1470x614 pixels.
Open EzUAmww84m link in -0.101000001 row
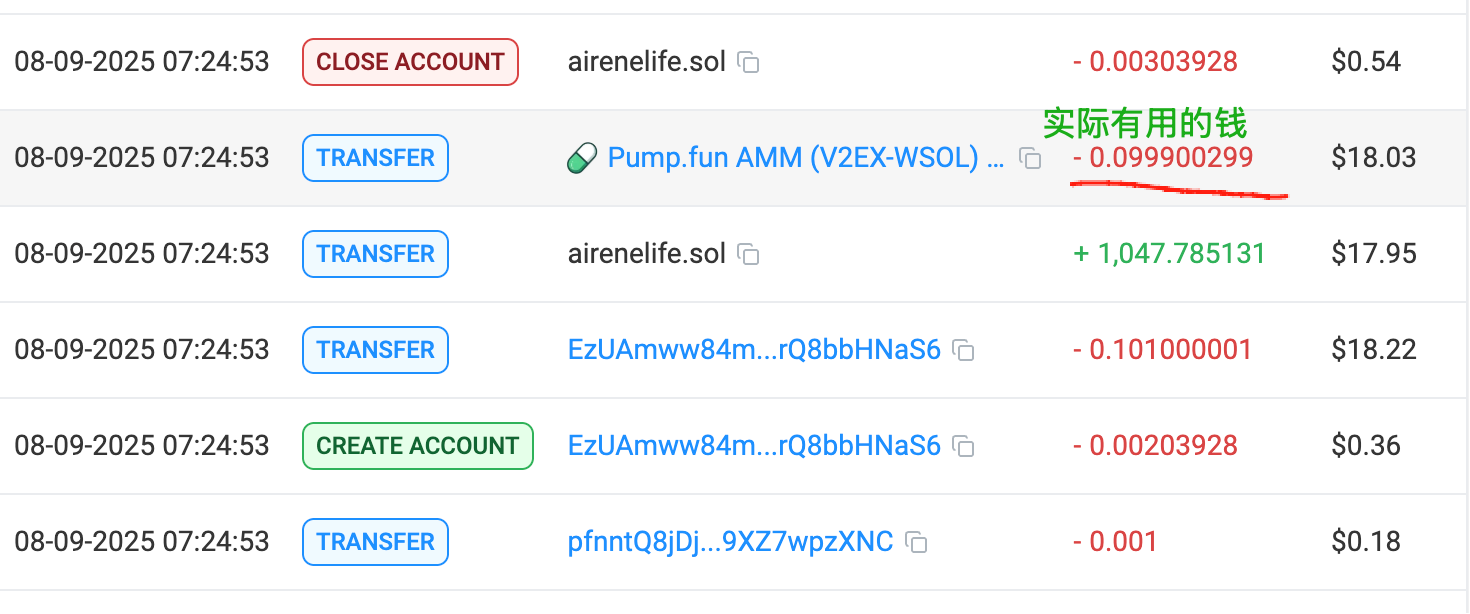[754, 350]
